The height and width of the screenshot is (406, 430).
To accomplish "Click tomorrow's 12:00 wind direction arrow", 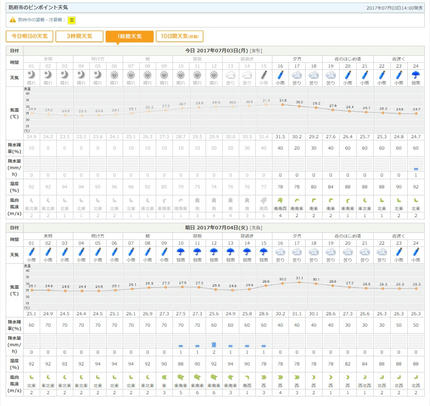I will pos(214,377).
